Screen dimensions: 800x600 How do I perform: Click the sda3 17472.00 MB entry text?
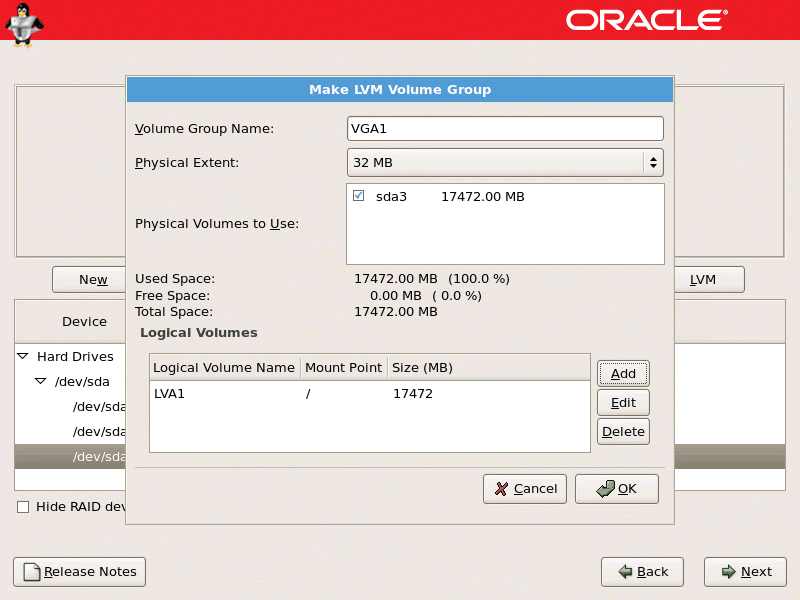450,196
